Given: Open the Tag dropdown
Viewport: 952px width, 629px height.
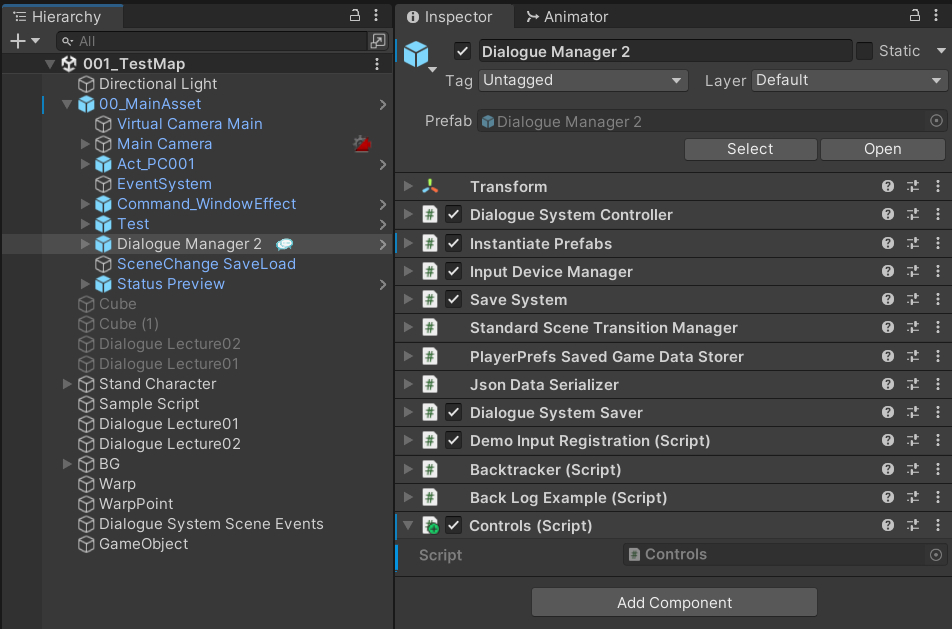Looking at the screenshot, I should (583, 80).
